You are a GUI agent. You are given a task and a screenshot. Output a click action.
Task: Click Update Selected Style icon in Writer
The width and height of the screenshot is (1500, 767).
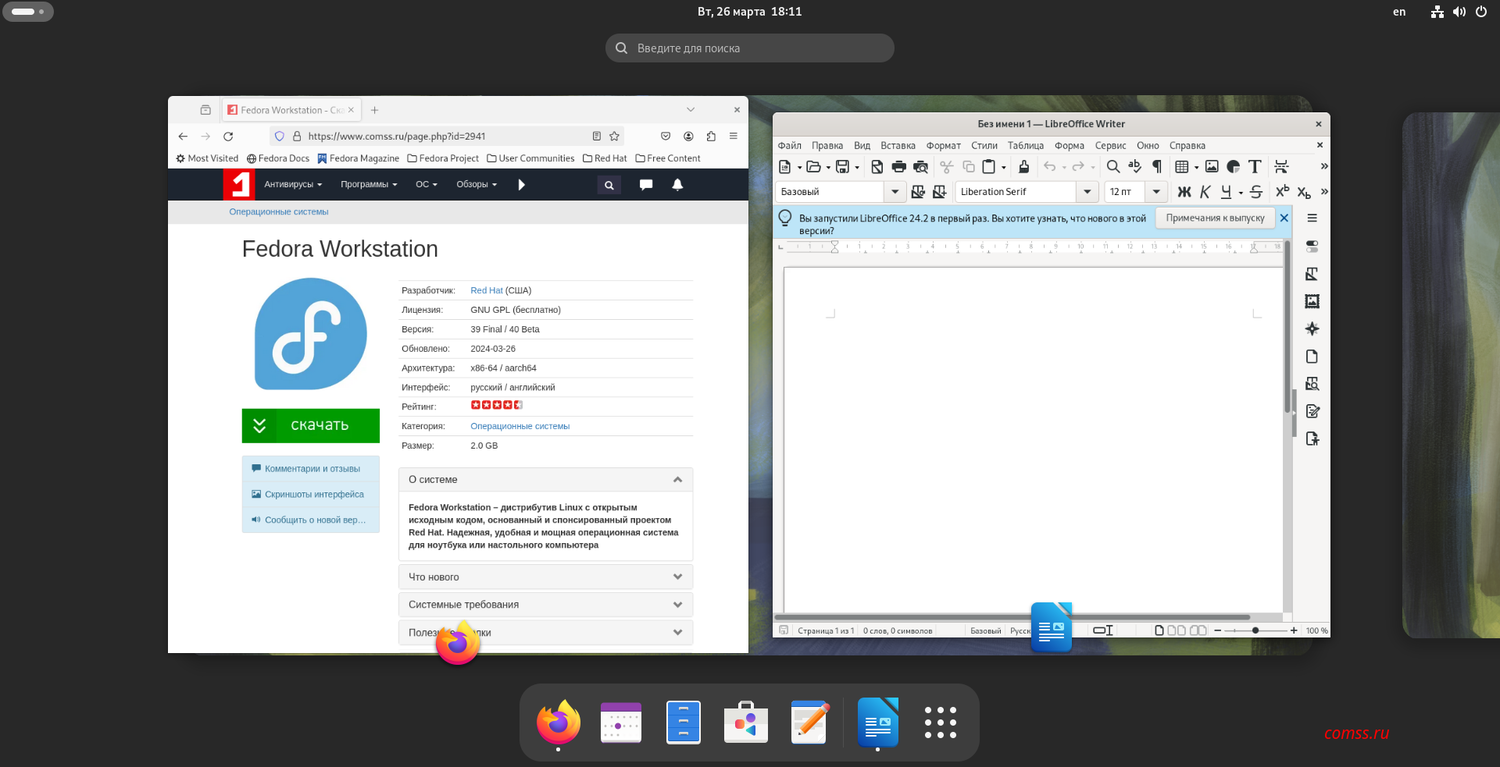pos(918,192)
